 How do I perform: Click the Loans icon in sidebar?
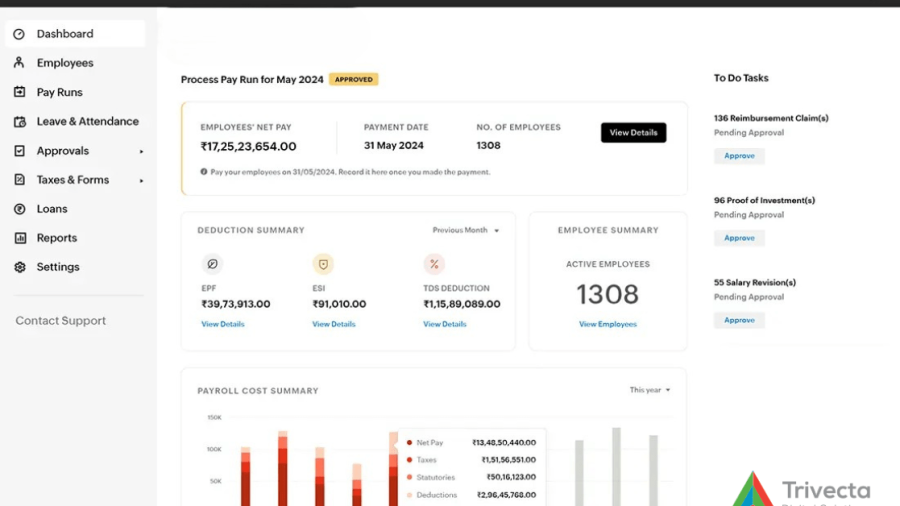(19, 209)
